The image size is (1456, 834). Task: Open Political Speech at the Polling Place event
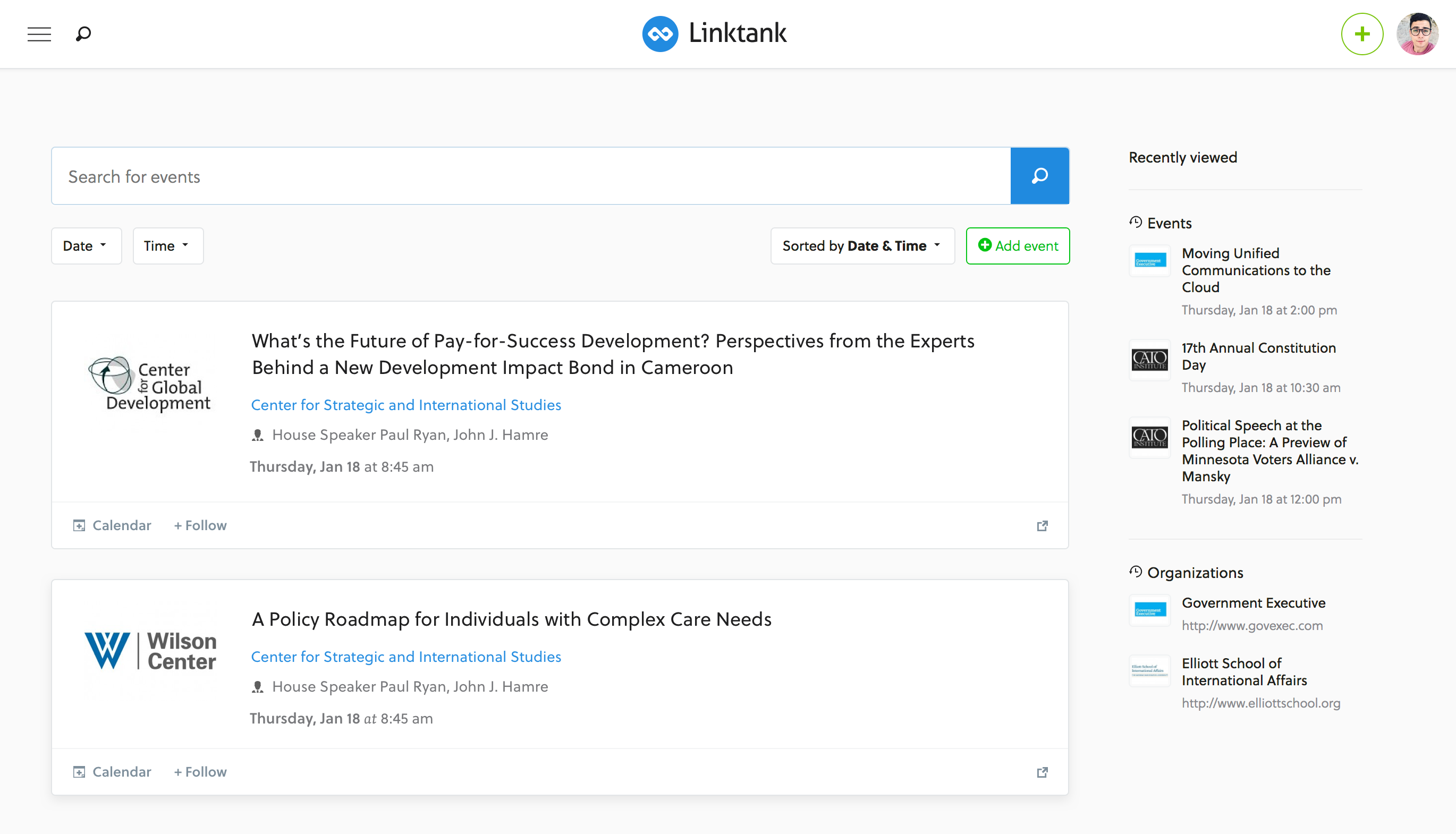pos(1270,451)
